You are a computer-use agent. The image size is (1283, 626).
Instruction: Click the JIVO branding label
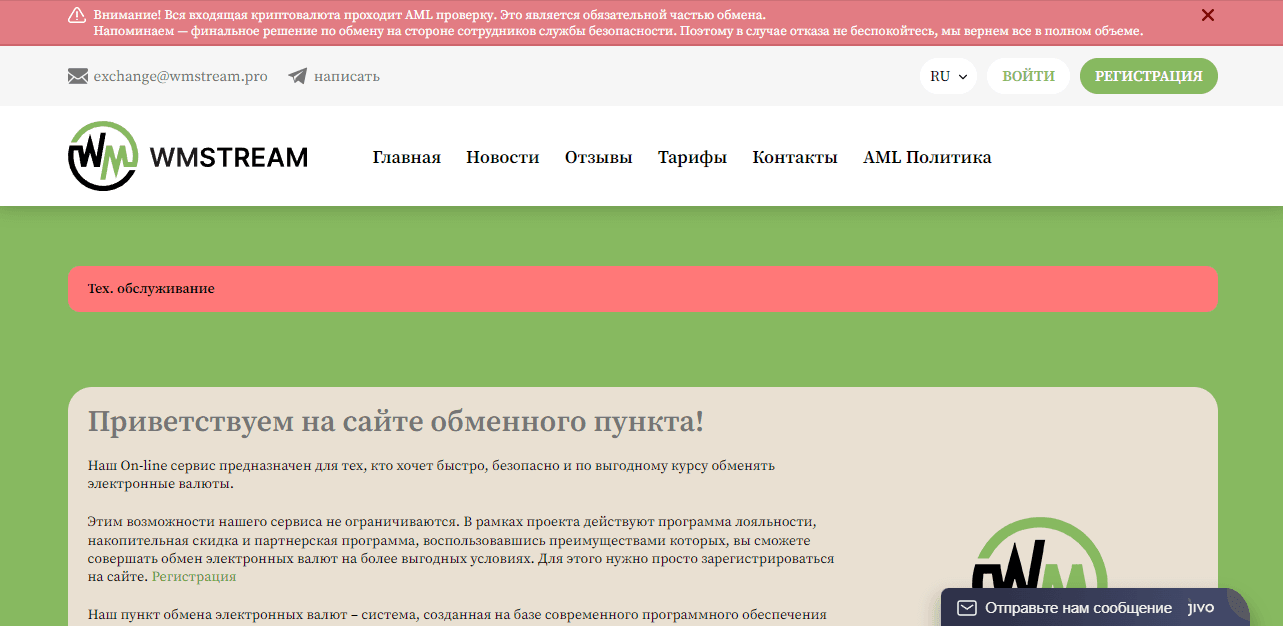1200,607
